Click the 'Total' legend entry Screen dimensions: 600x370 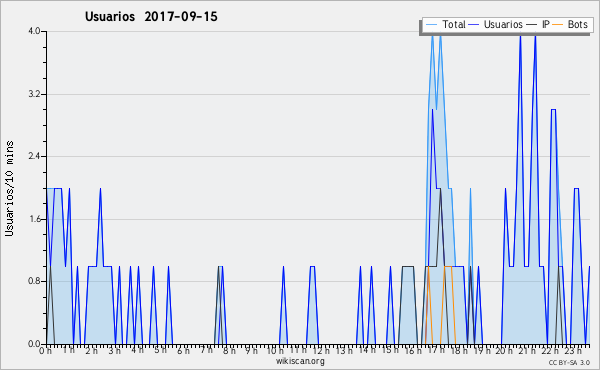pyautogui.click(x=454, y=24)
